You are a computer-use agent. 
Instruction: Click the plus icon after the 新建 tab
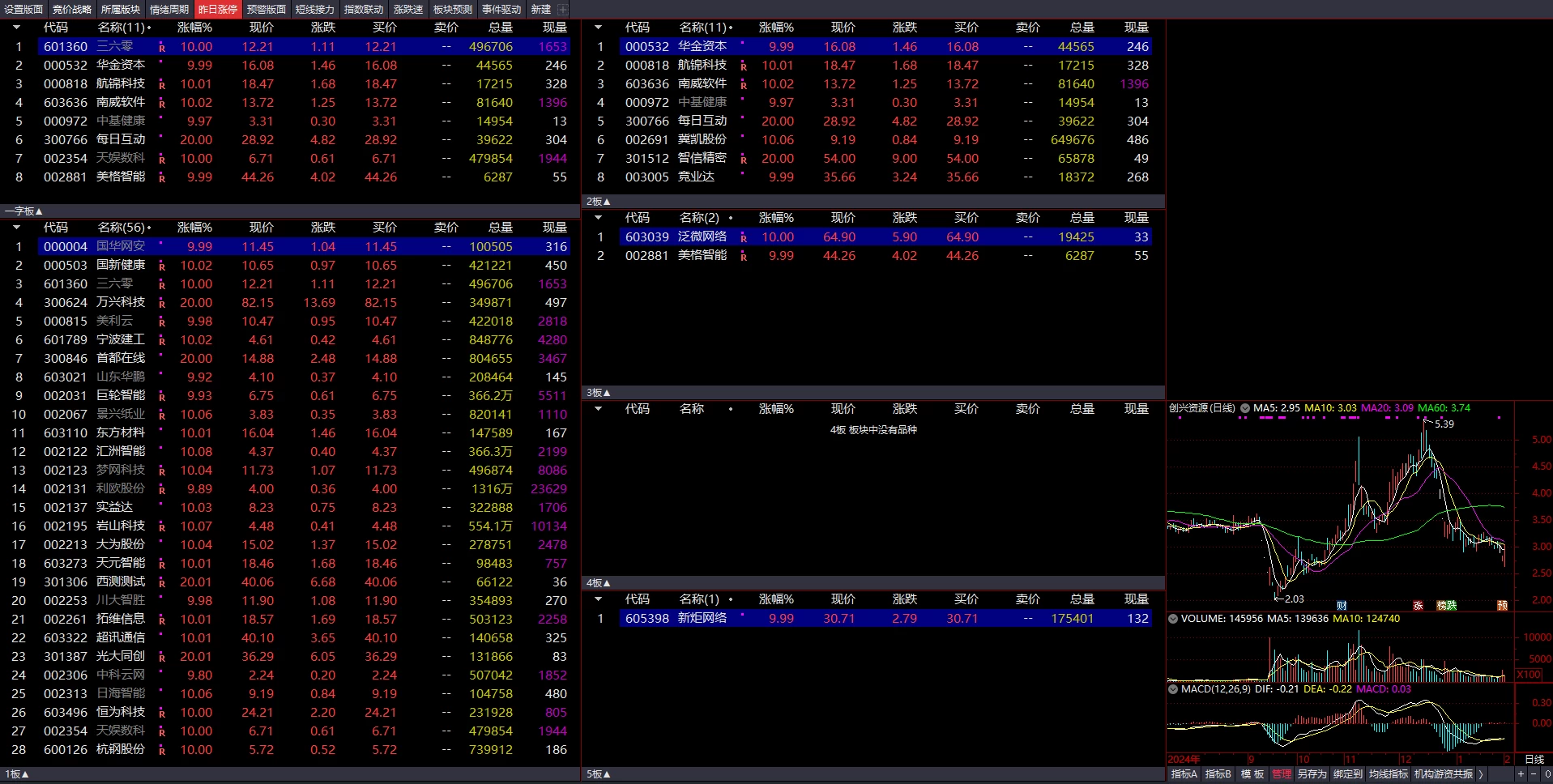point(562,9)
